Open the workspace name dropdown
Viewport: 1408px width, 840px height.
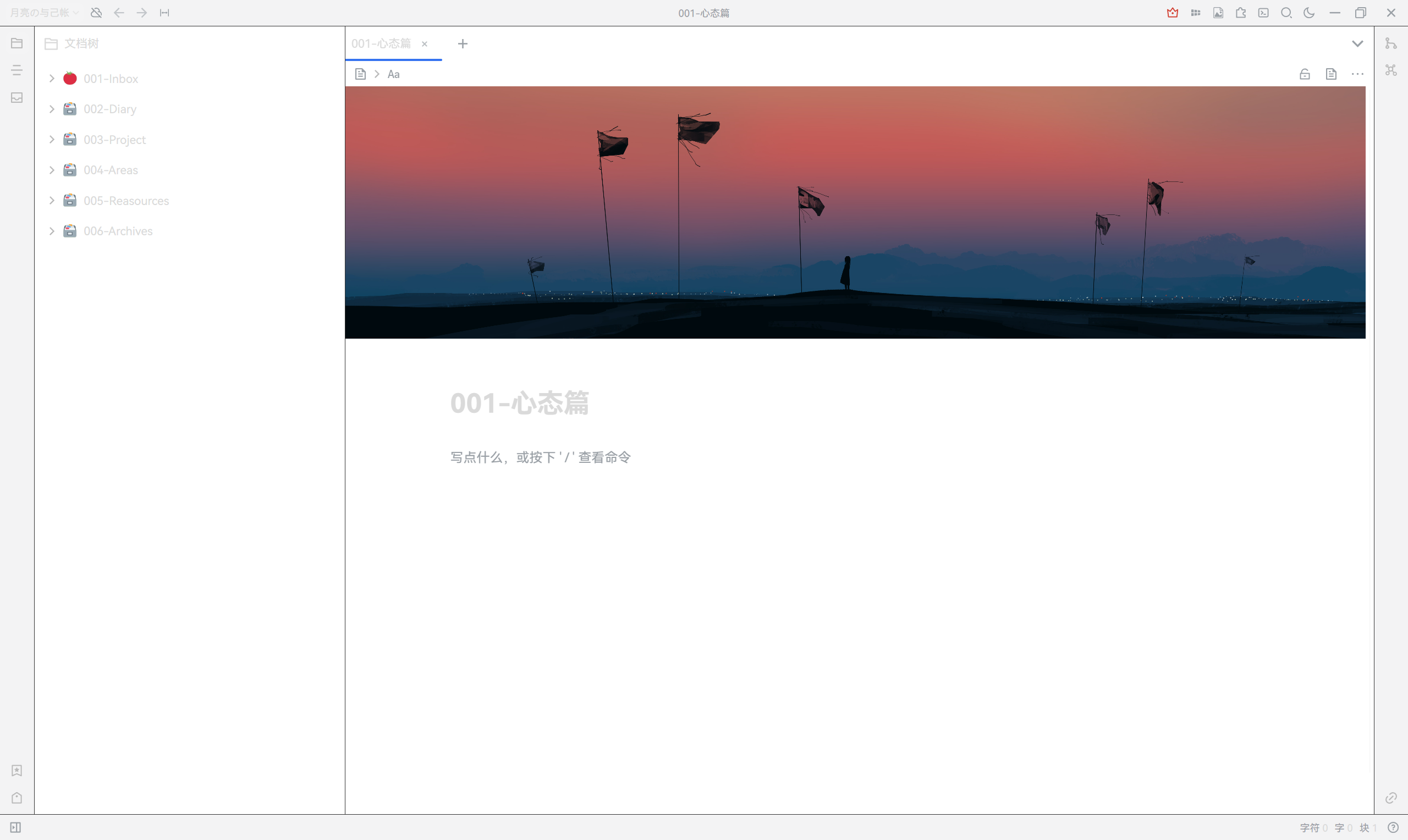pos(44,13)
